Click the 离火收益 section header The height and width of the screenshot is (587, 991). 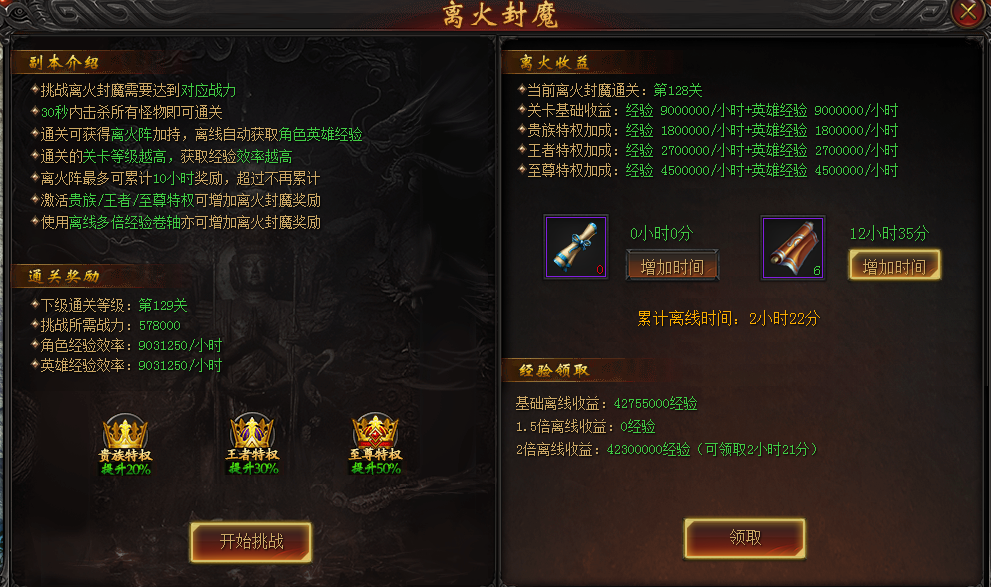coord(554,62)
